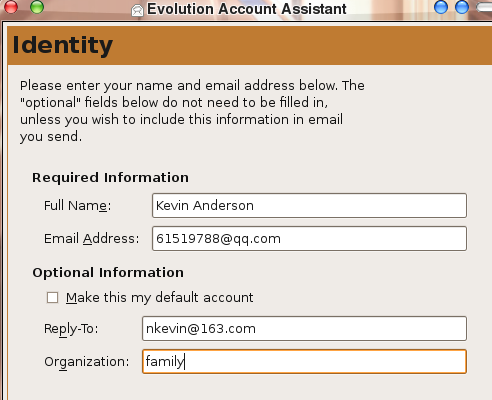Click the Organization field containing family
Viewport: 492px width, 400px height.
[x=304, y=361]
